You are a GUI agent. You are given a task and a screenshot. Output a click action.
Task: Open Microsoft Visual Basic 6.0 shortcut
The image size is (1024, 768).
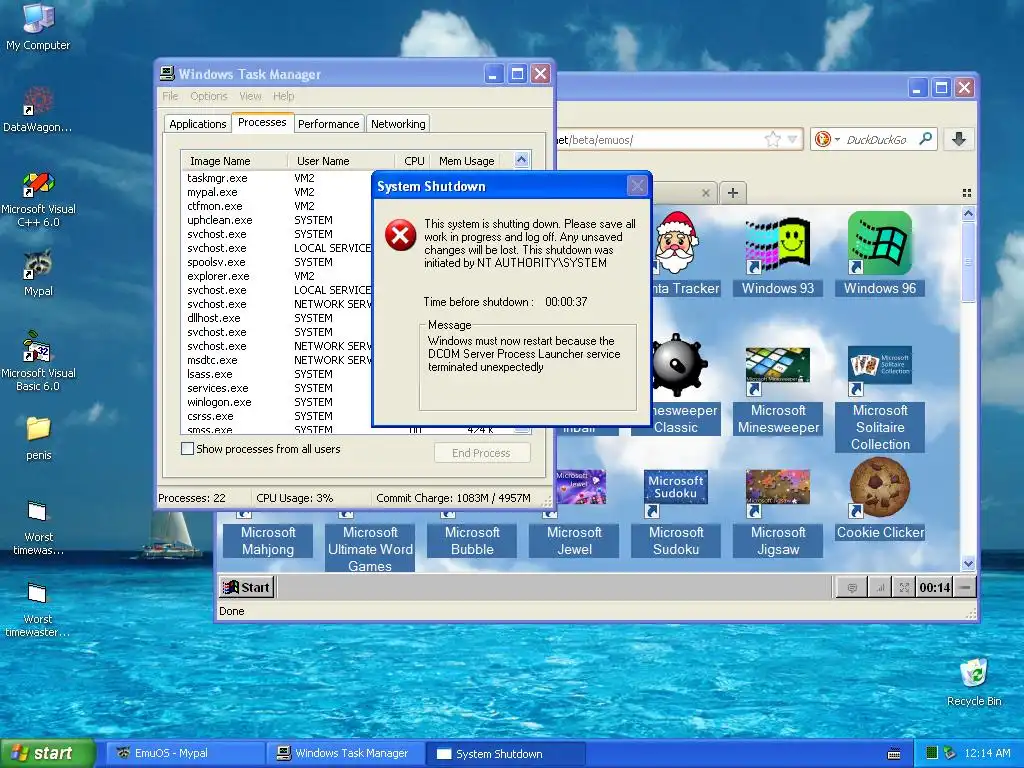point(38,360)
